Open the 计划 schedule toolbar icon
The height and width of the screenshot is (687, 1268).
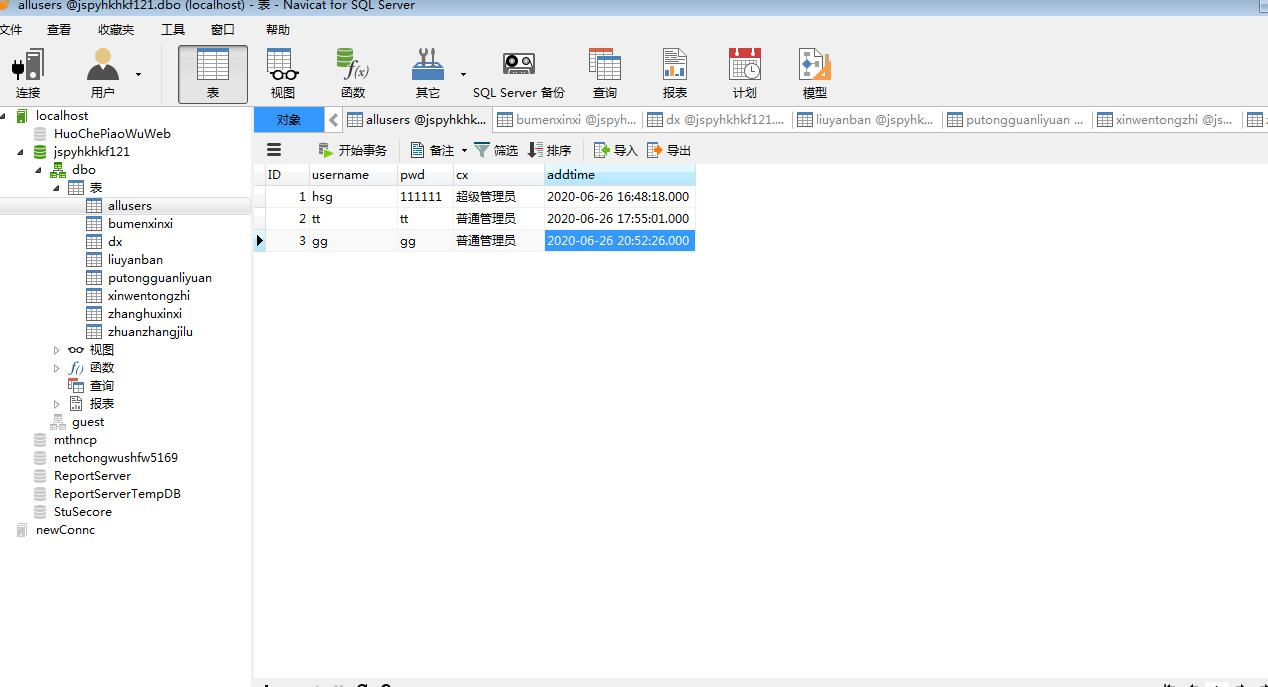(x=745, y=74)
